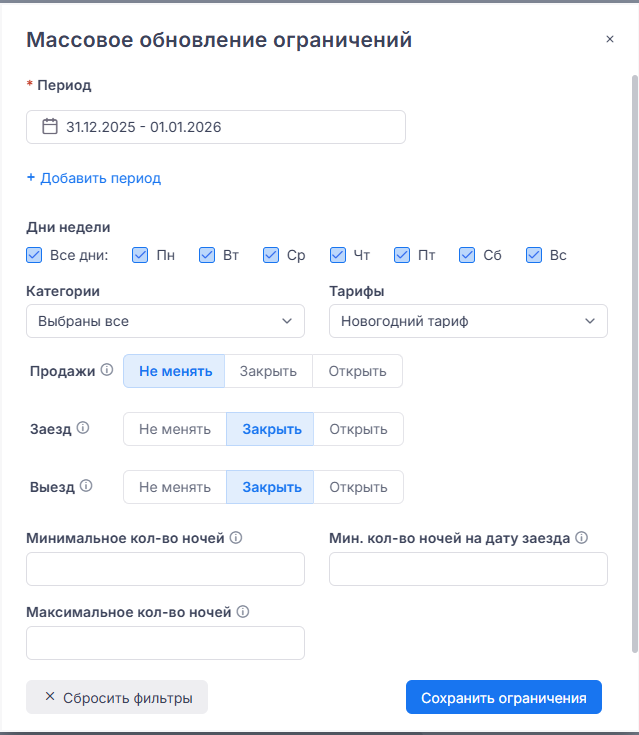The height and width of the screenshot is (735, 639).
Task: Show info for Максимальное кол-во ночей
Action: pos(242,612)
